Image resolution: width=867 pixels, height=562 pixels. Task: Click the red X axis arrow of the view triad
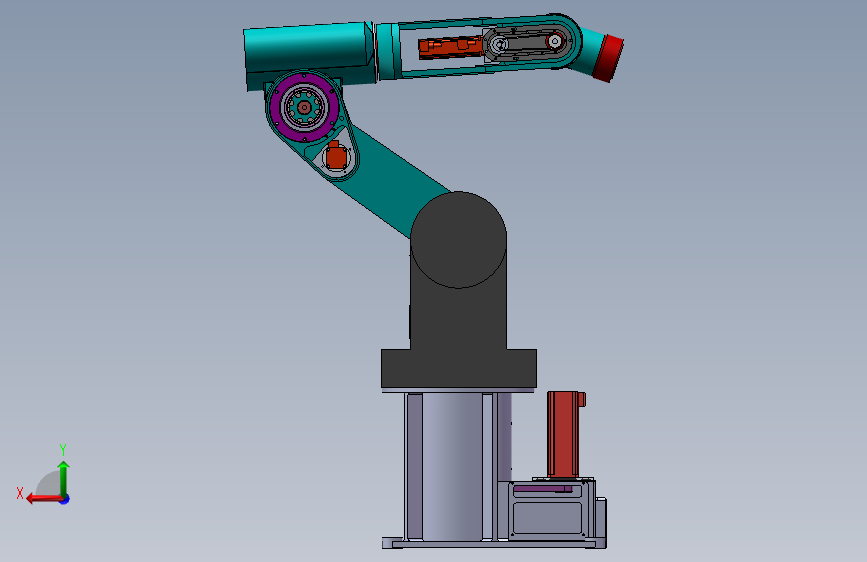[x=44, y=499]
